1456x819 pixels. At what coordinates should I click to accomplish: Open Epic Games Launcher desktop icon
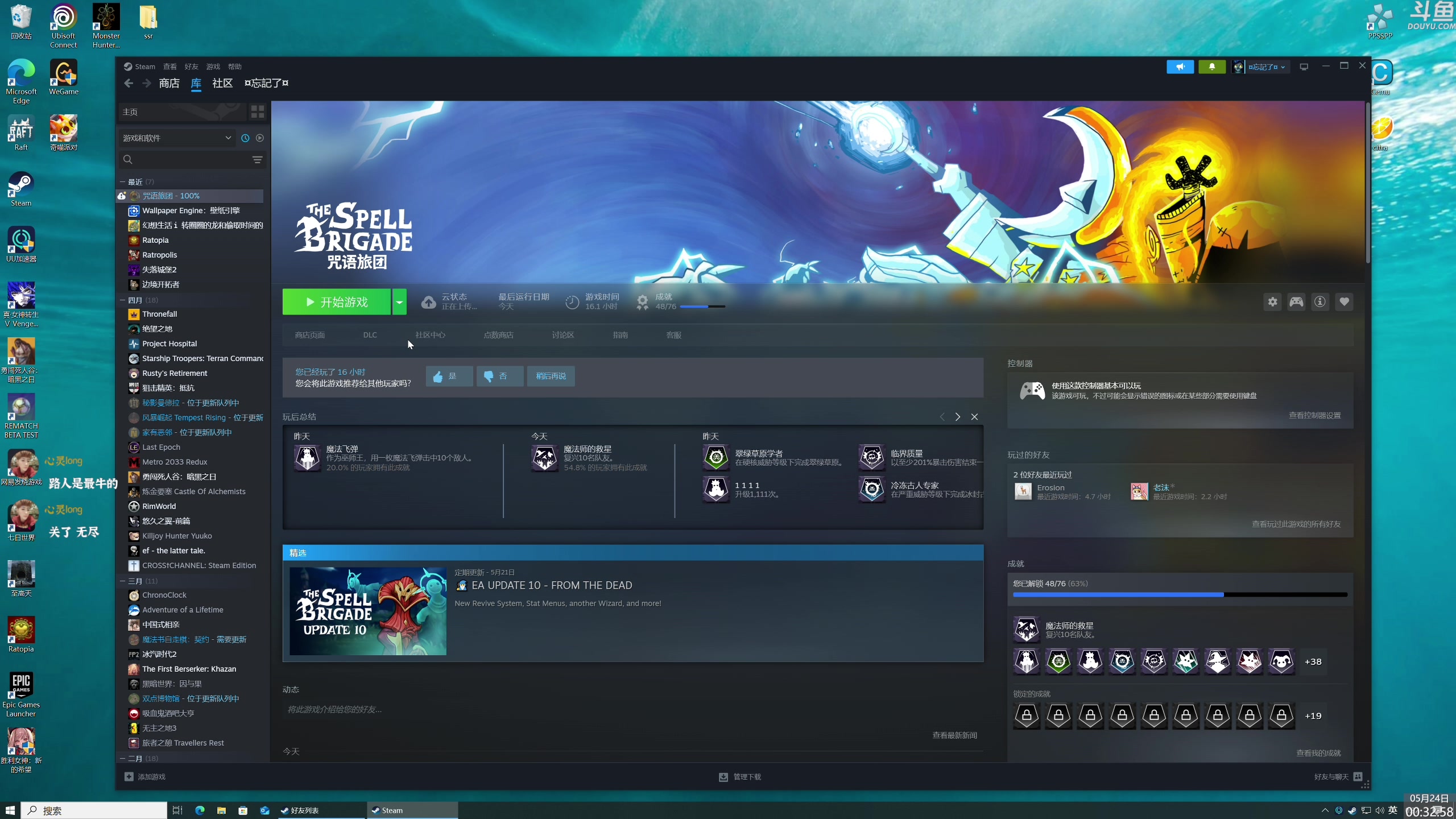(x=21, y=694)
